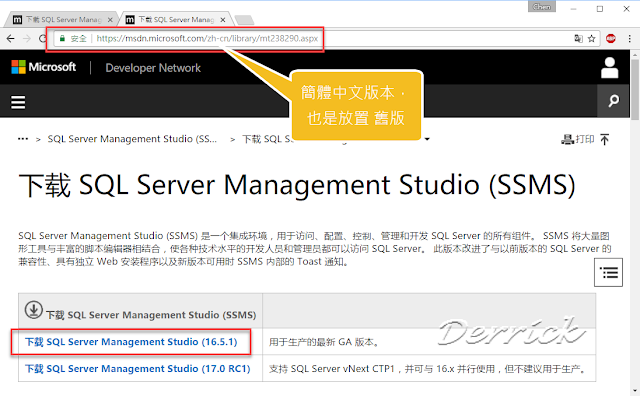The width and height of the screenshot is (640, 396).
Task: Download SQL Server Management Studio (16.5.1)
Action: coord(131,342)
